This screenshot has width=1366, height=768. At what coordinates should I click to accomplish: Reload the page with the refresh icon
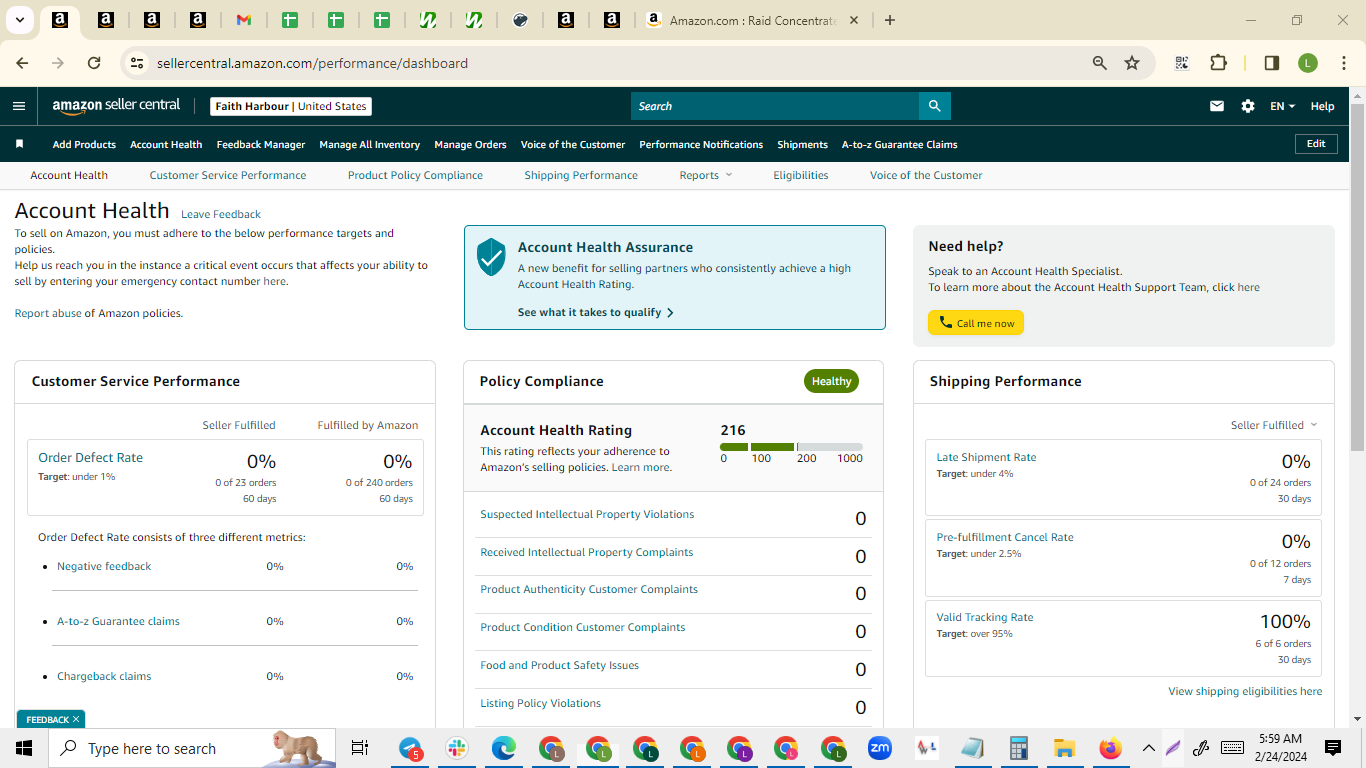[94, 63]
